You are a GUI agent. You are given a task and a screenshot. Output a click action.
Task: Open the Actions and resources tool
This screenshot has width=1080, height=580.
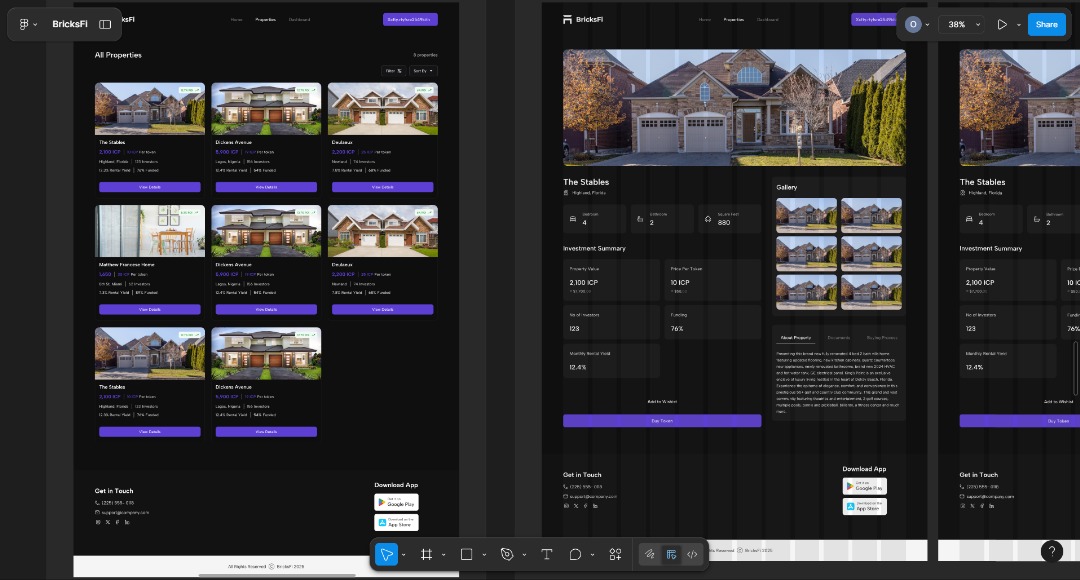(x=615, y=555)
